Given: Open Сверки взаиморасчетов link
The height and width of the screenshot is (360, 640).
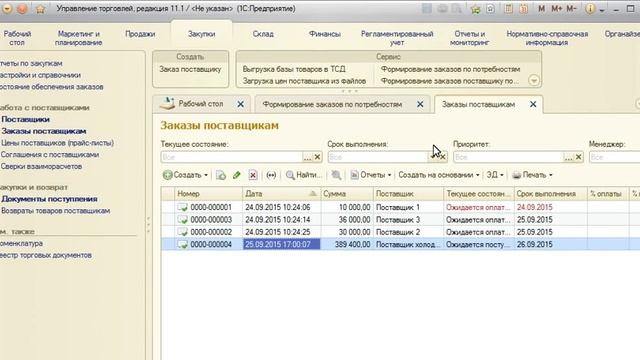Looking at the screenshot, I should [41, 167].
